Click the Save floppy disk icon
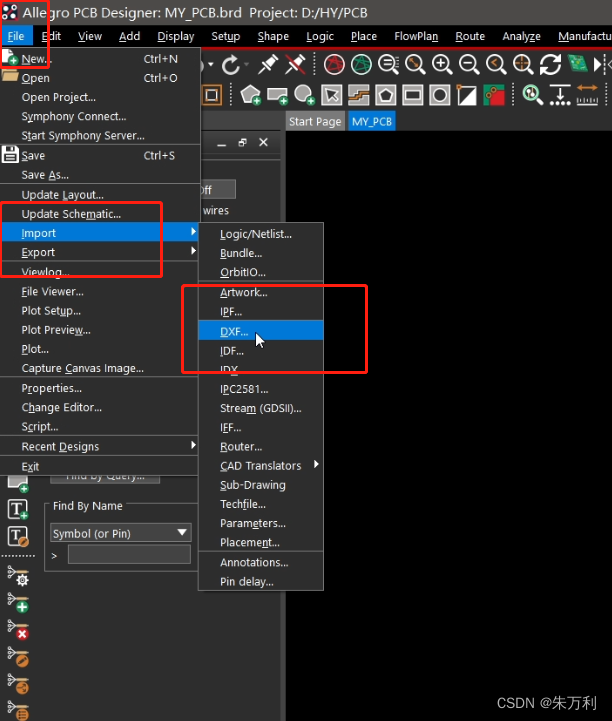 tap(10, 154)
